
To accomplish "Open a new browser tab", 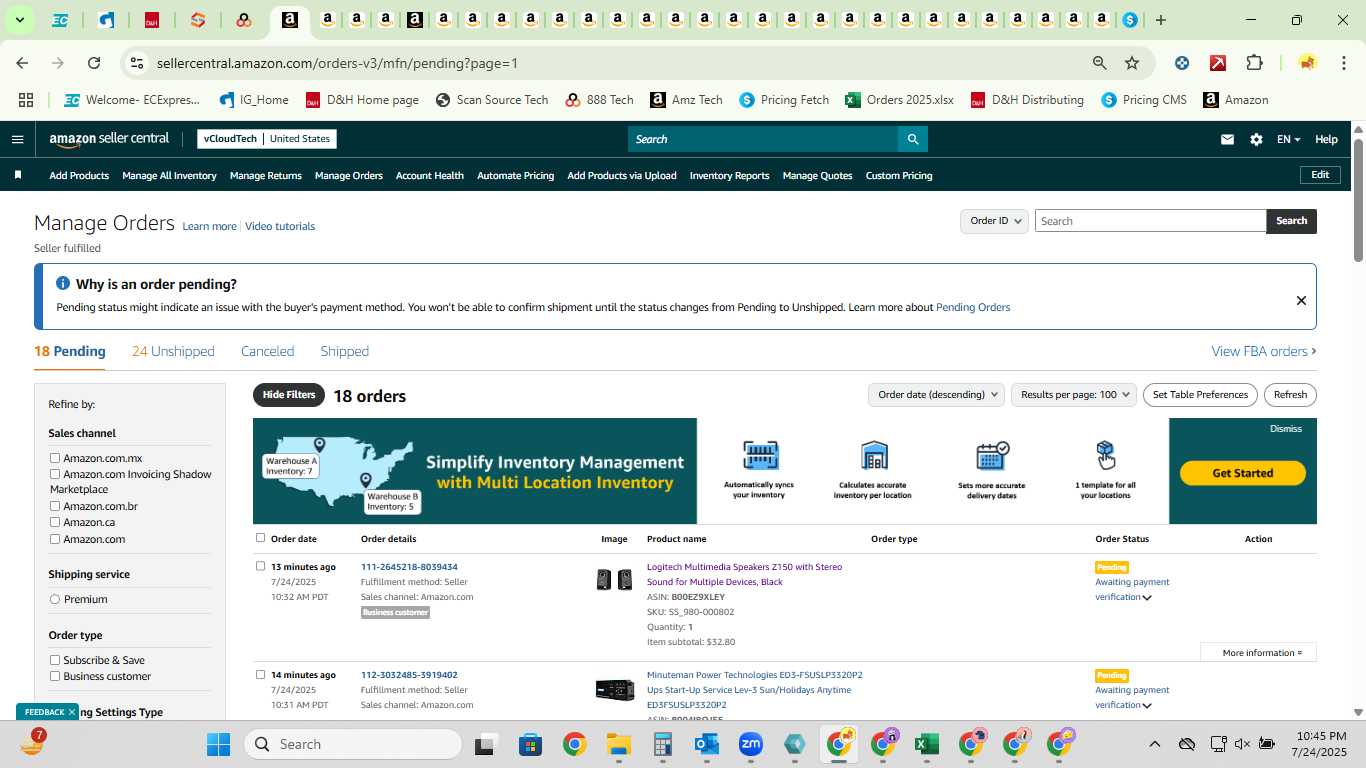I will [1160, 20].
